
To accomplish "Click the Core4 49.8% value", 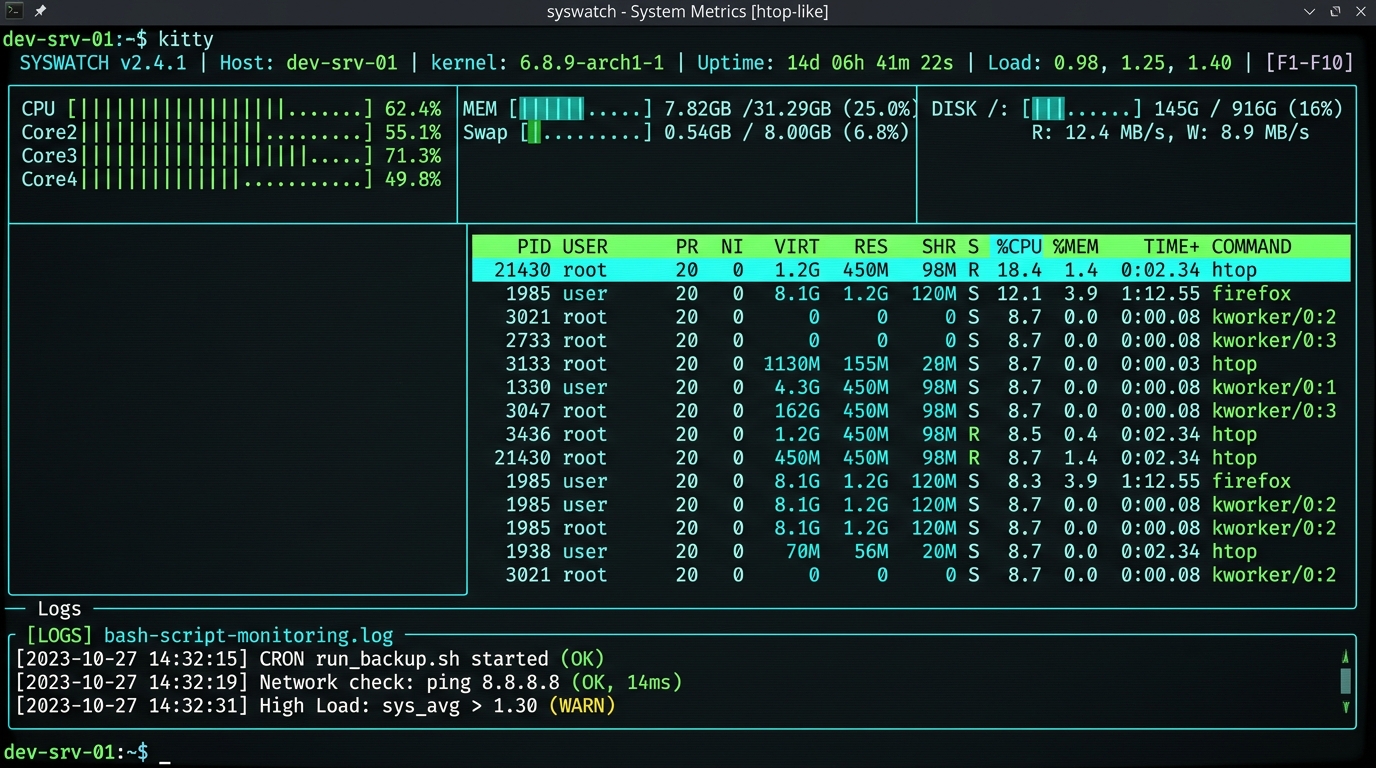I will [413, 179].
